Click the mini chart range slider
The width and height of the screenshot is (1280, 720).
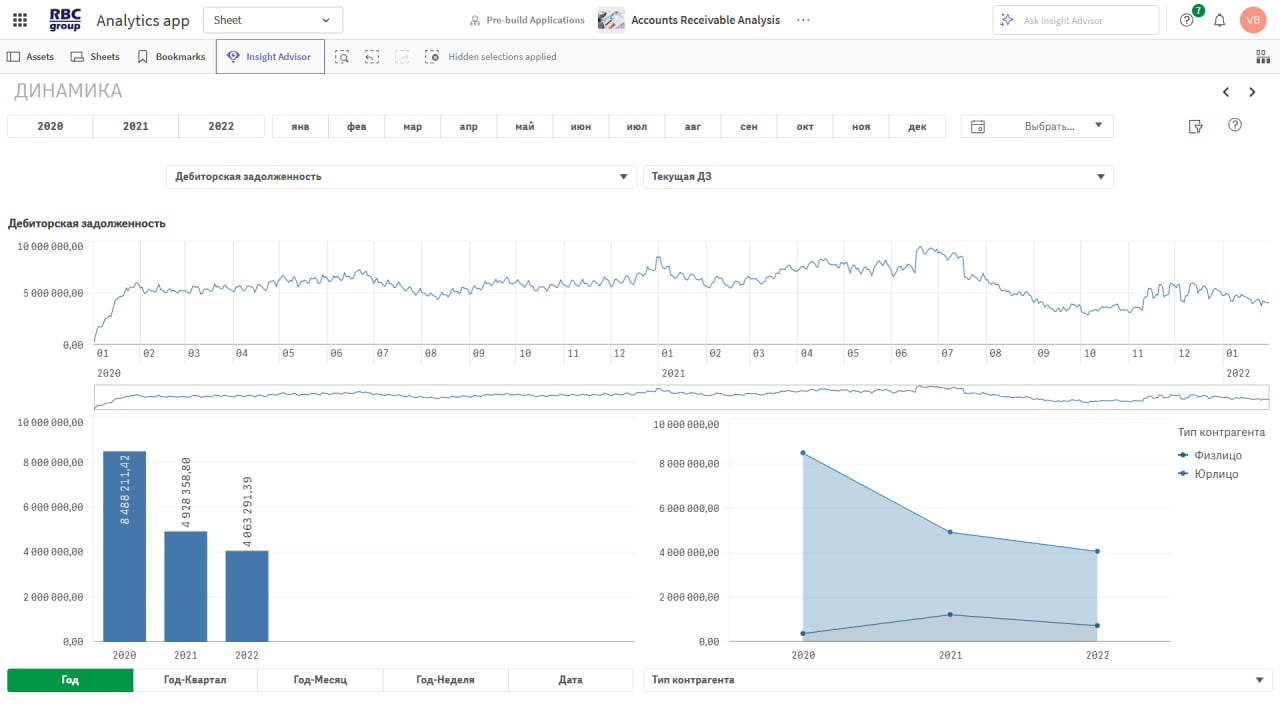pos(680,397)
